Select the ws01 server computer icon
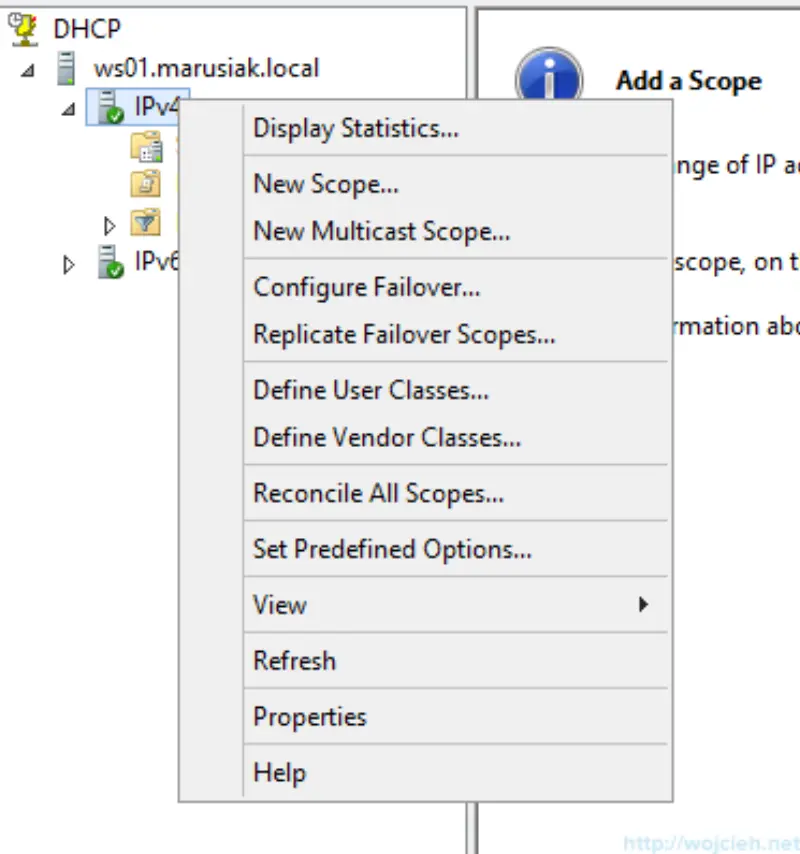 point(64,68)
